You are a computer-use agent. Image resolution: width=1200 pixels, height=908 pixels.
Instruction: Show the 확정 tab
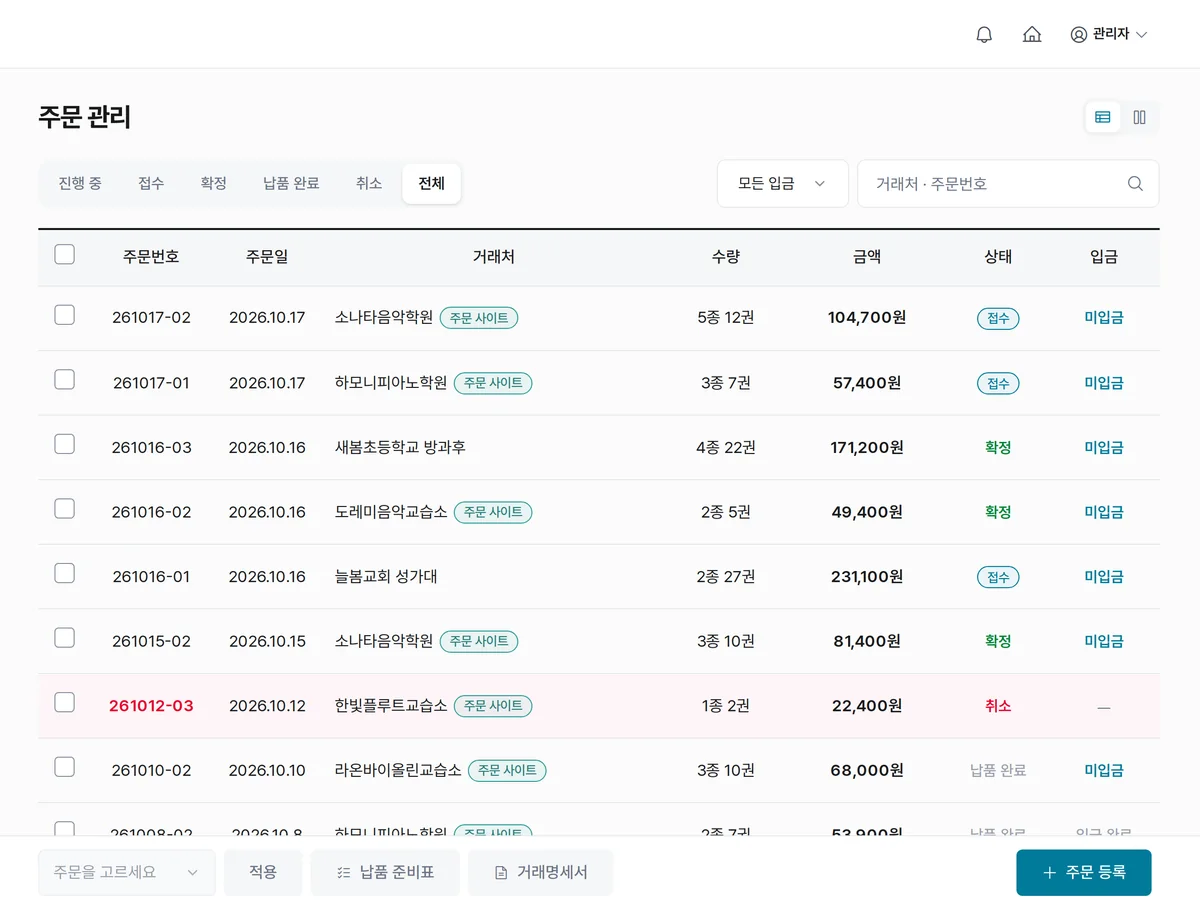213,183
